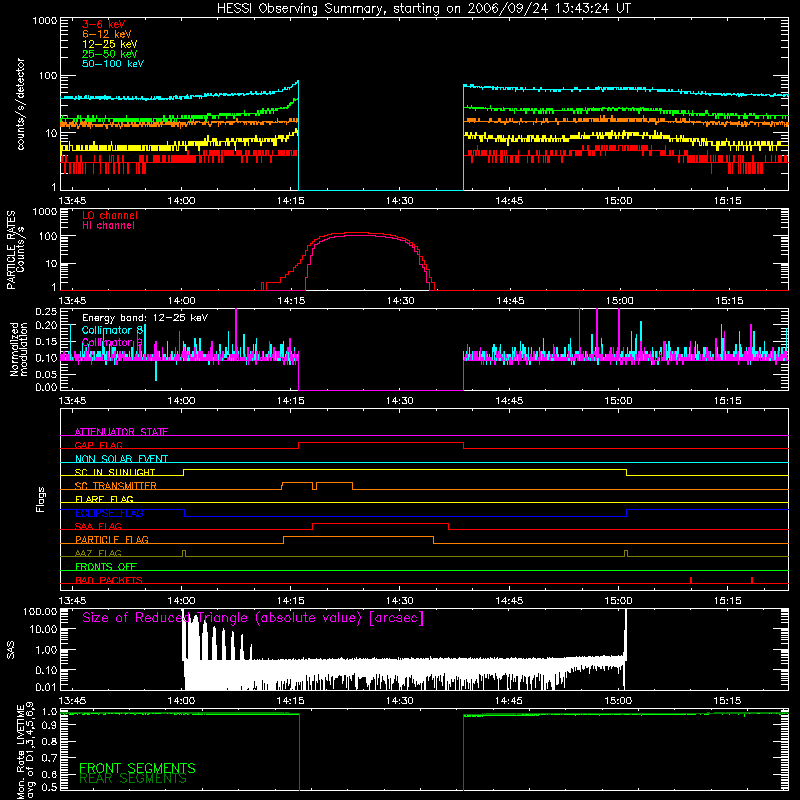
Task: Click the HI channel legend label
Action: [109, 226]
